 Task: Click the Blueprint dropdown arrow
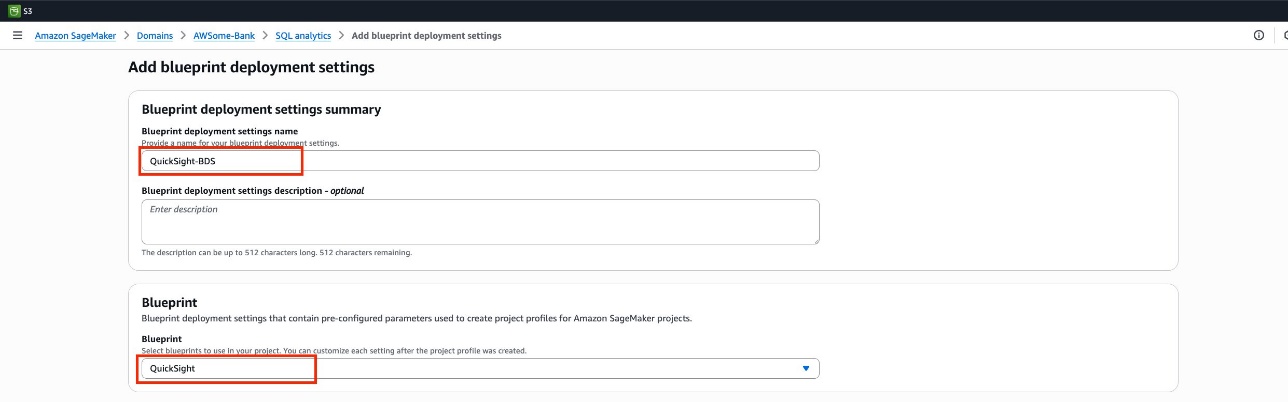pos(806,369)
